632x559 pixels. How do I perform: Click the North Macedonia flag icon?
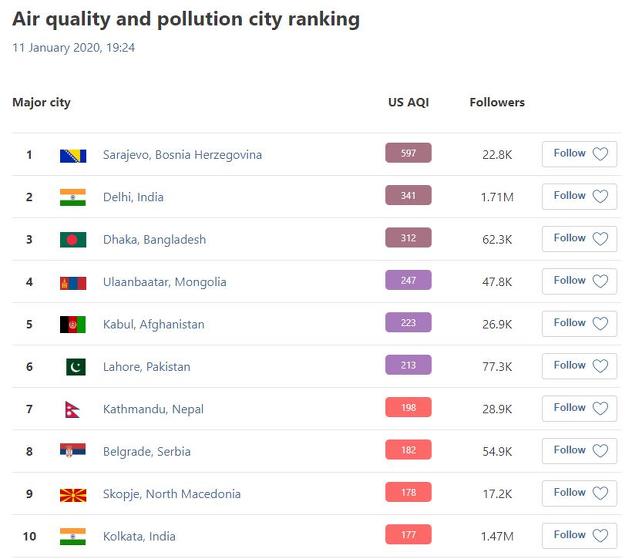coord(72,494)
